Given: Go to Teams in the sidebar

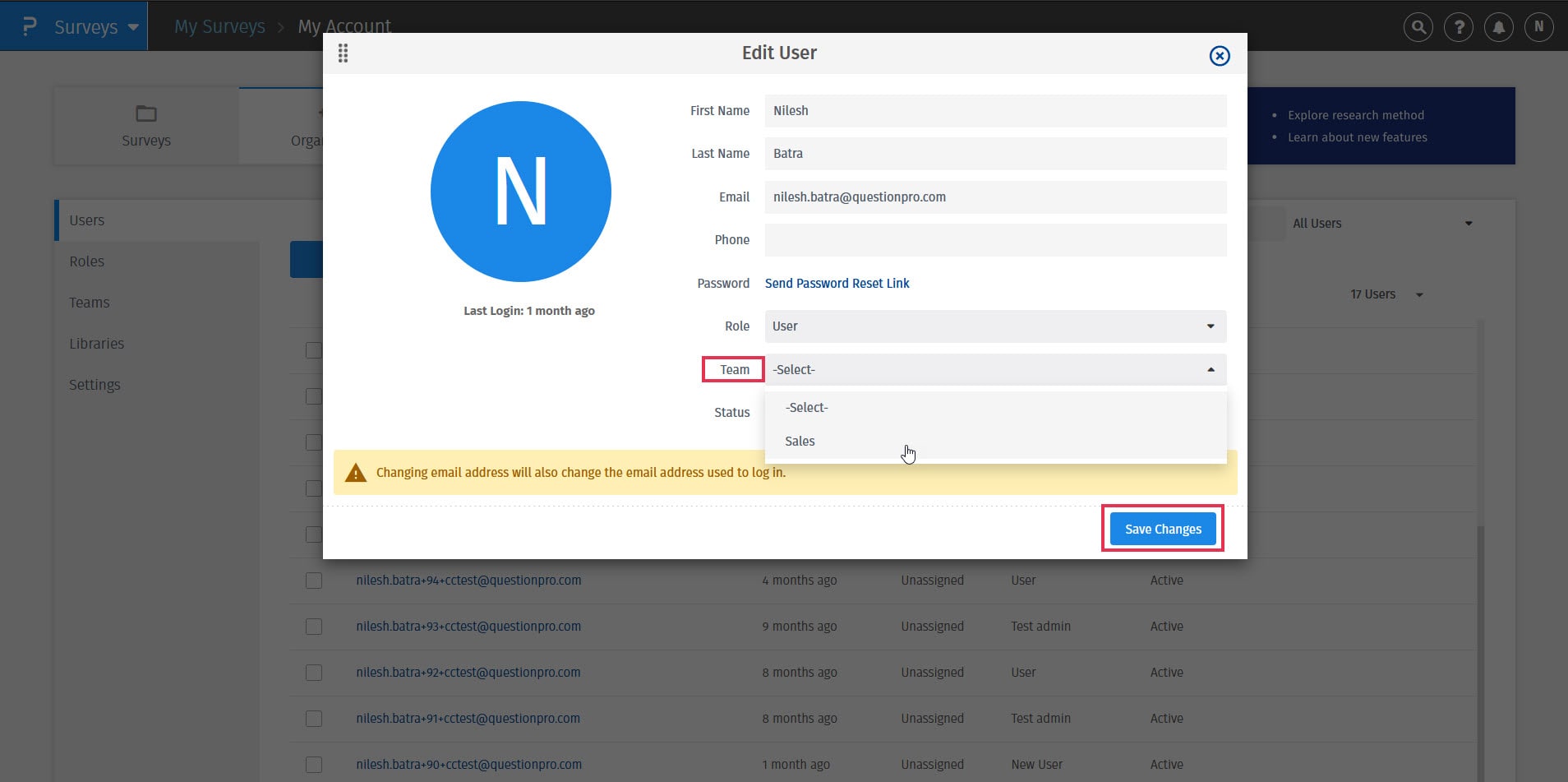Looking at the screenshot, I should coord(90,303).
